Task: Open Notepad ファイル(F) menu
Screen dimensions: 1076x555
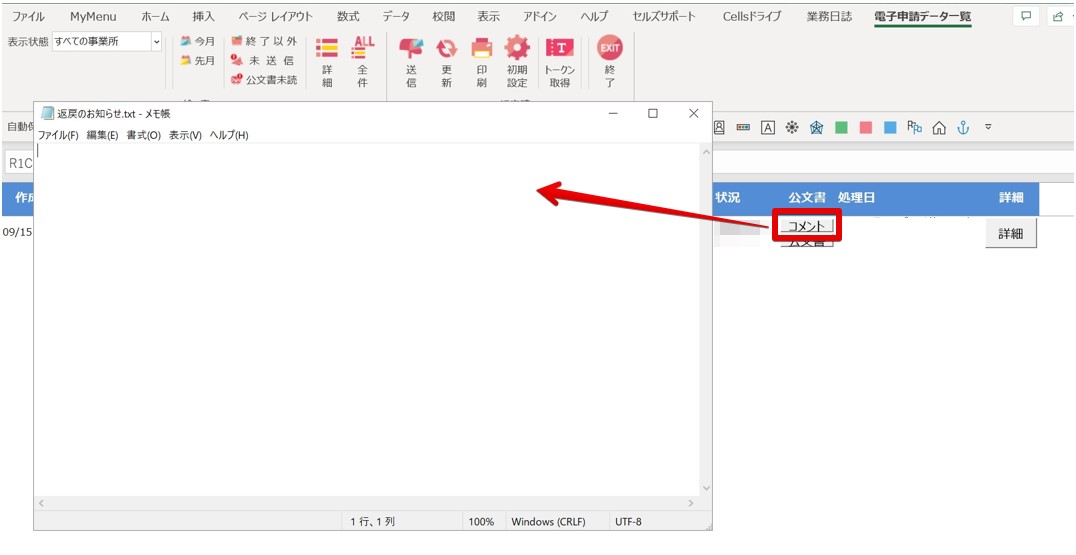Action: (x=58, y=135)
